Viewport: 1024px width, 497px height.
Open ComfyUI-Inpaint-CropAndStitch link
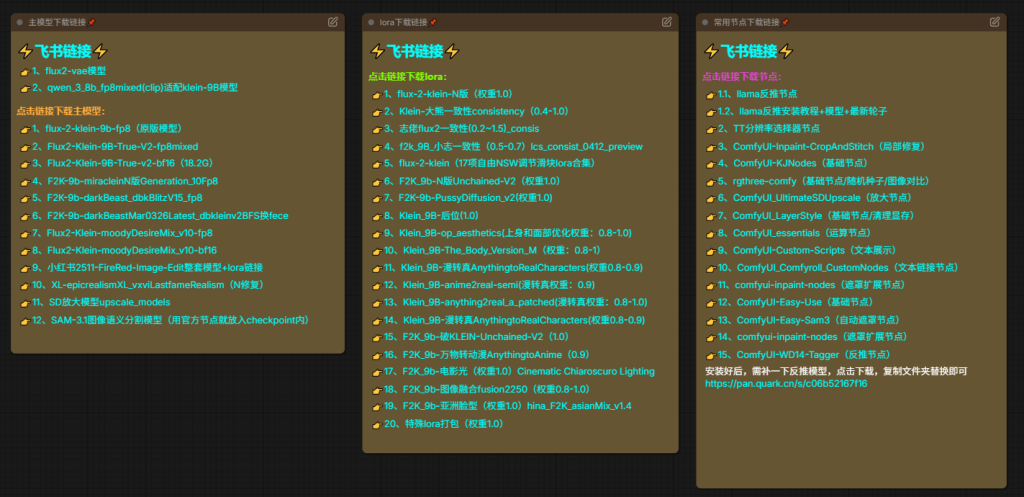822,146
